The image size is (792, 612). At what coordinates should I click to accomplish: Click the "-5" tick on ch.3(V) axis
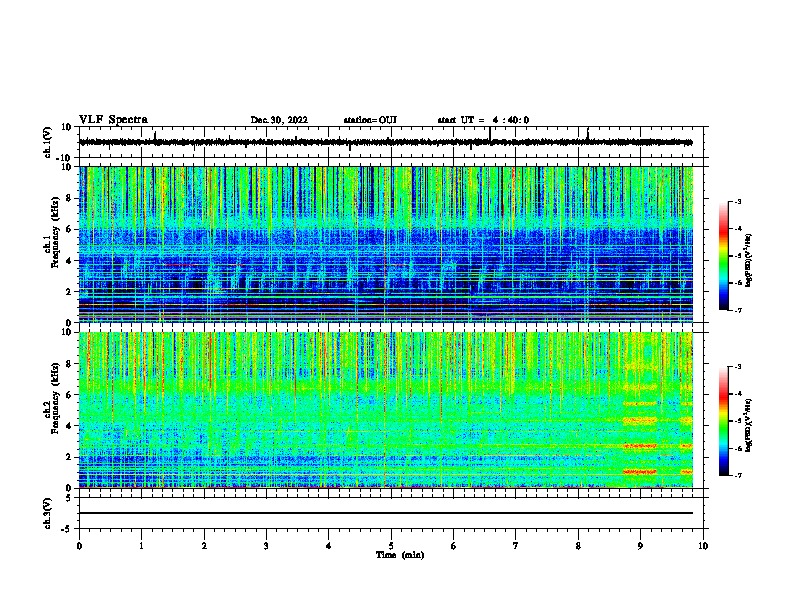67,529
